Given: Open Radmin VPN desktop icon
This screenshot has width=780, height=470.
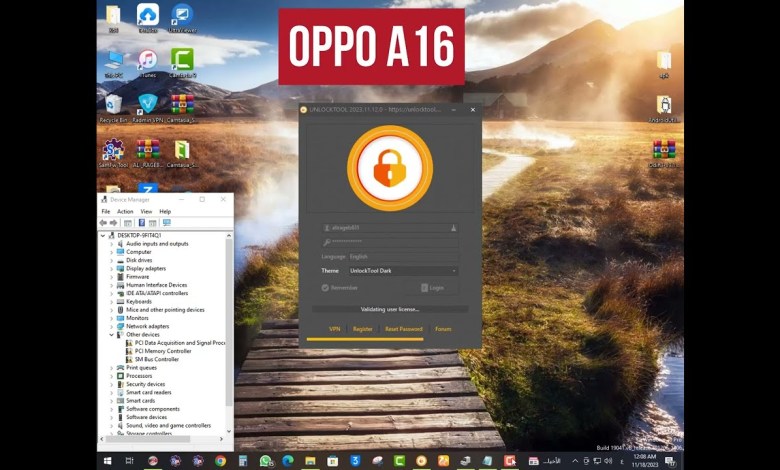Looking at the screenshot, I should coord(147,104).
